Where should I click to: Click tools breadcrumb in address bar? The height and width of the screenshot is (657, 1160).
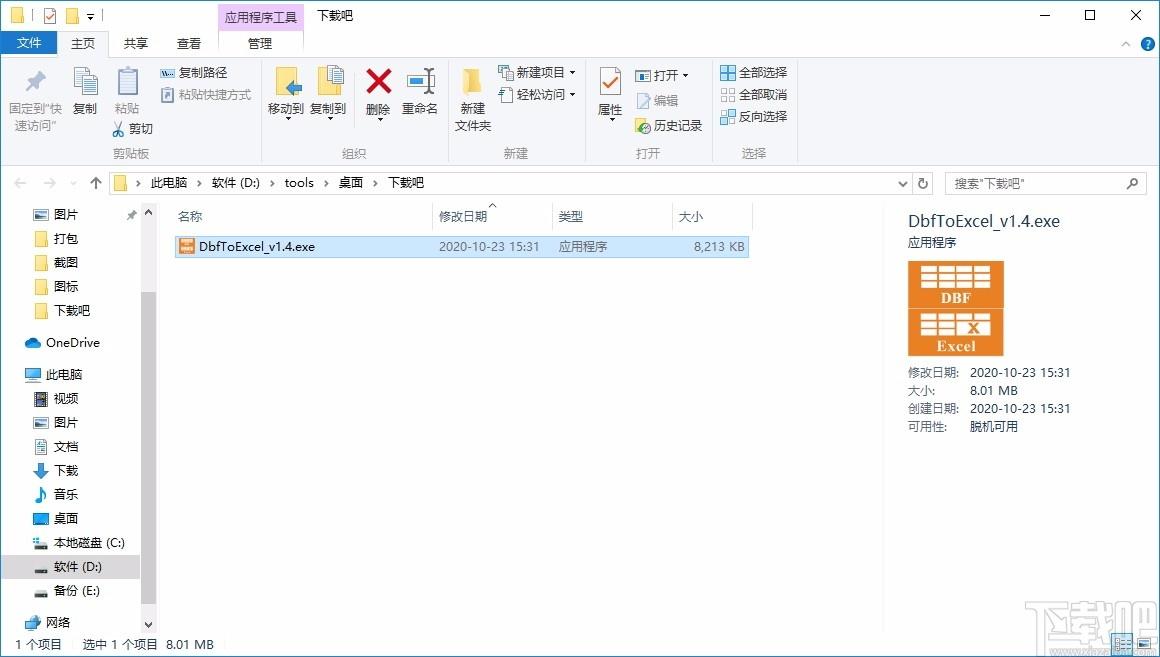pos(299,183)
